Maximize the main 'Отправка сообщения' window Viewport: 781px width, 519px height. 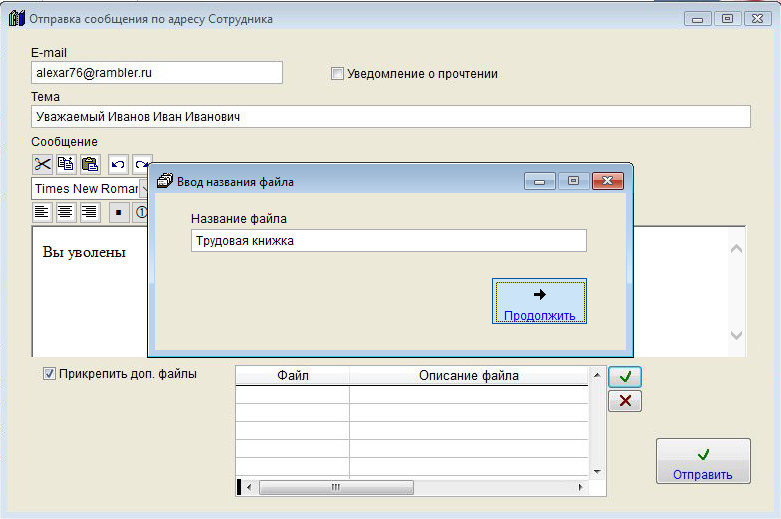coord(727,19)
